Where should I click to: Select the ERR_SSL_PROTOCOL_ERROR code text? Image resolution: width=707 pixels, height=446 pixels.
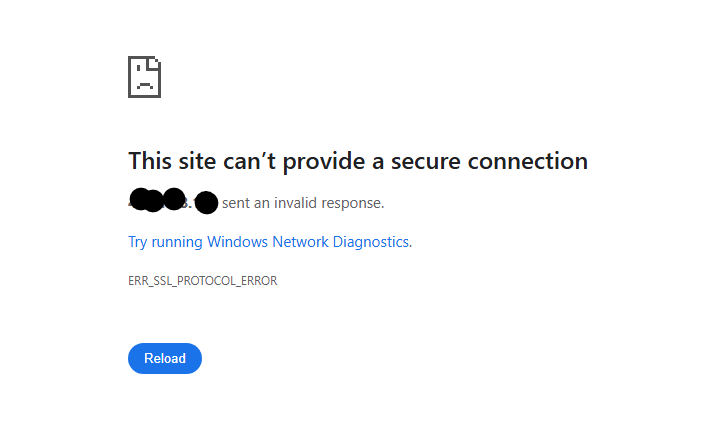(x=202, y=281)
